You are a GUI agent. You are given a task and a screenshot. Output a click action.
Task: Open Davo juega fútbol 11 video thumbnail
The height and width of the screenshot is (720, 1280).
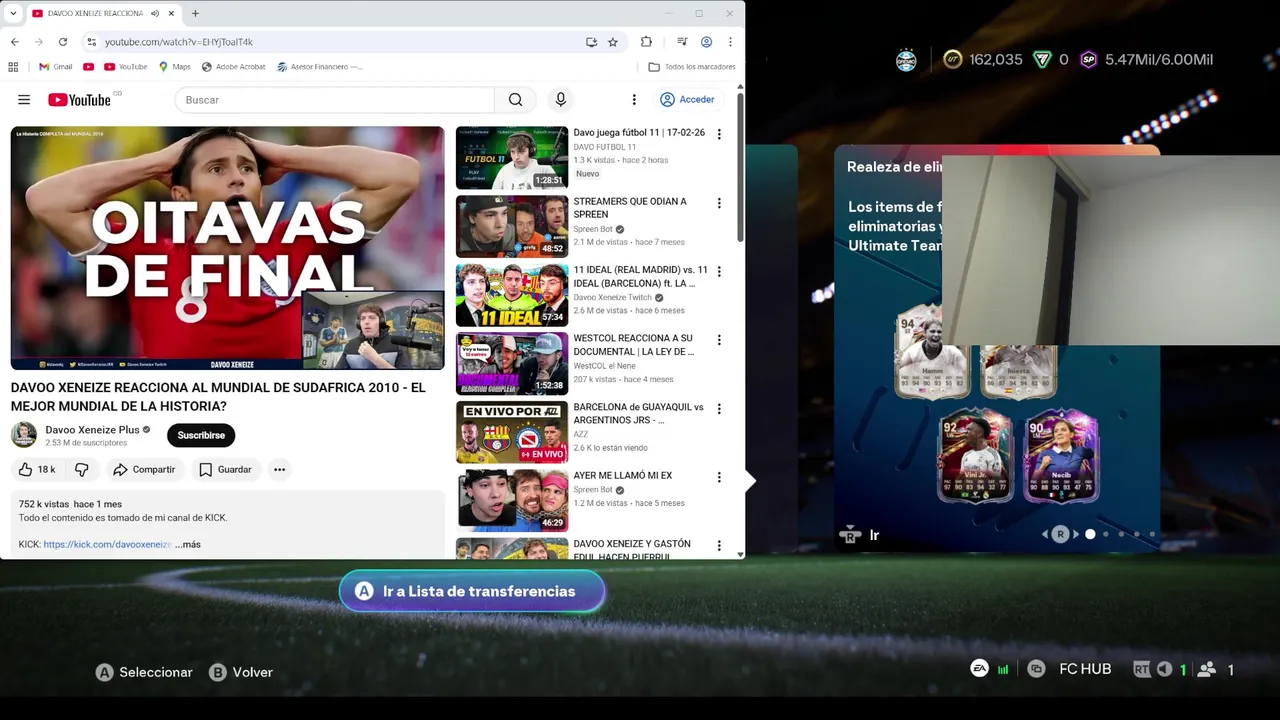(x=512, y=158)
